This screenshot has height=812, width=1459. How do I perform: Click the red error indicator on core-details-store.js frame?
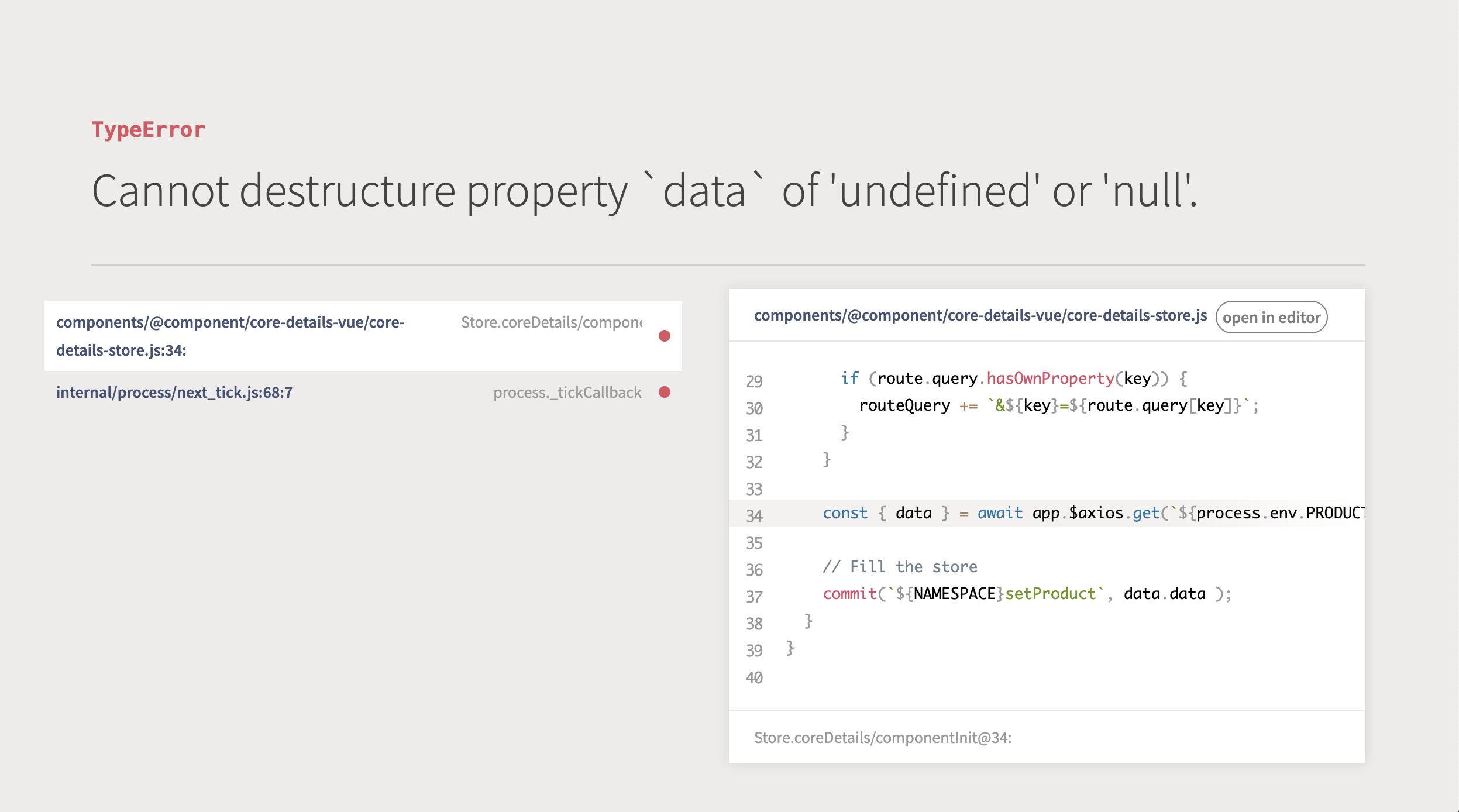point(665,335)
